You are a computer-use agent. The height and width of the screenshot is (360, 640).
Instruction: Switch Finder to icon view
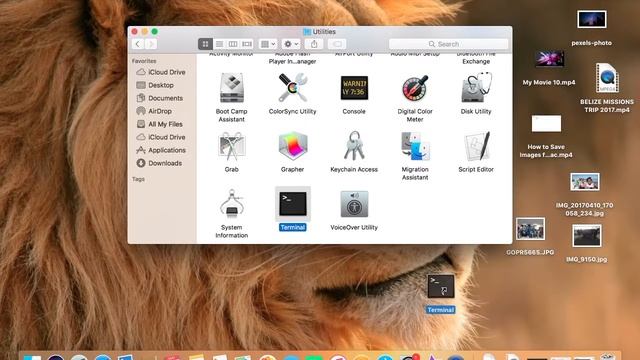pos(205,44)
